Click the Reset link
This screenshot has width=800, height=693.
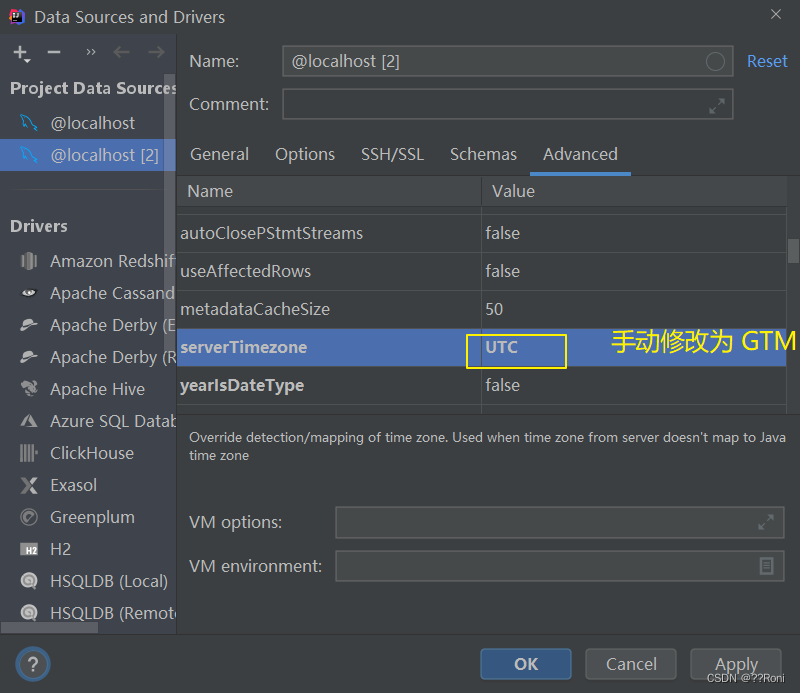pyautogui.click(x=767, y=61)
